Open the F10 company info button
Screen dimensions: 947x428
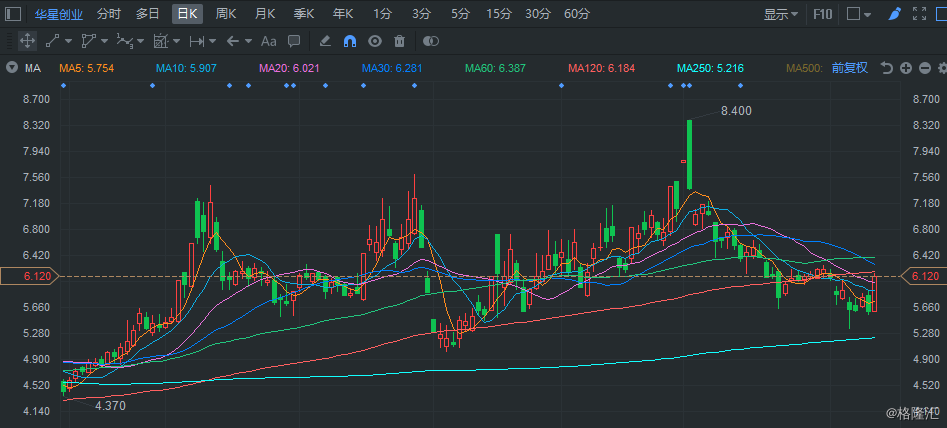(x=823, y=14)
